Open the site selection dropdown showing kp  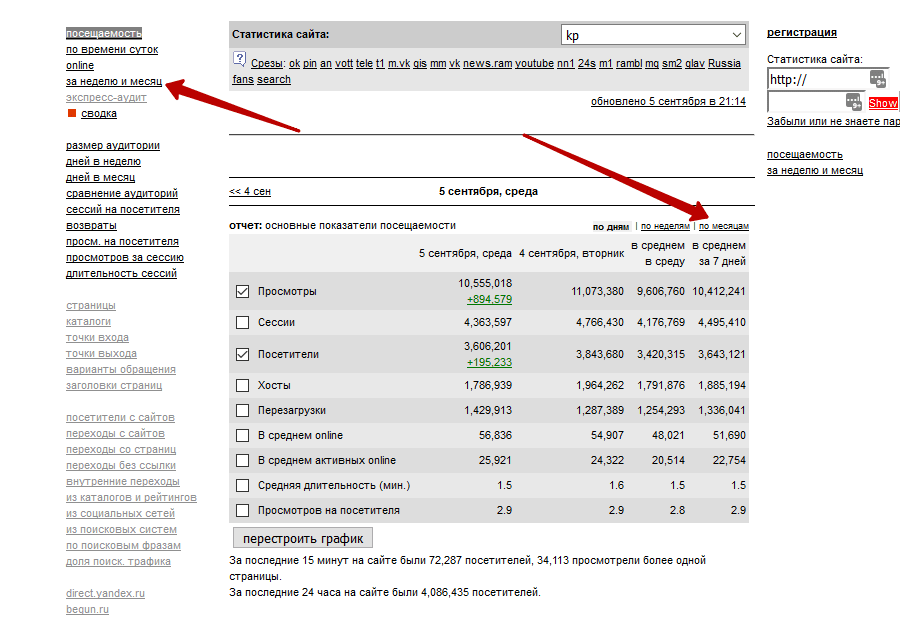(653, 35)
